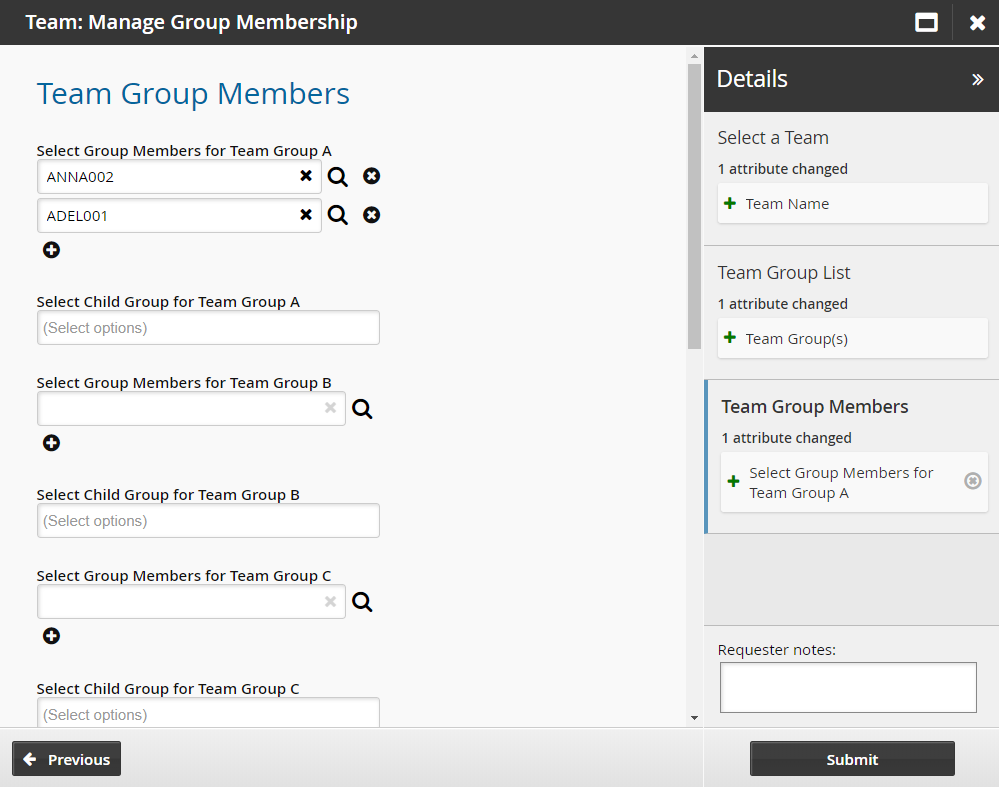Remove the ANNA002 member row
999x787 pixels.
tap(371, 176)
